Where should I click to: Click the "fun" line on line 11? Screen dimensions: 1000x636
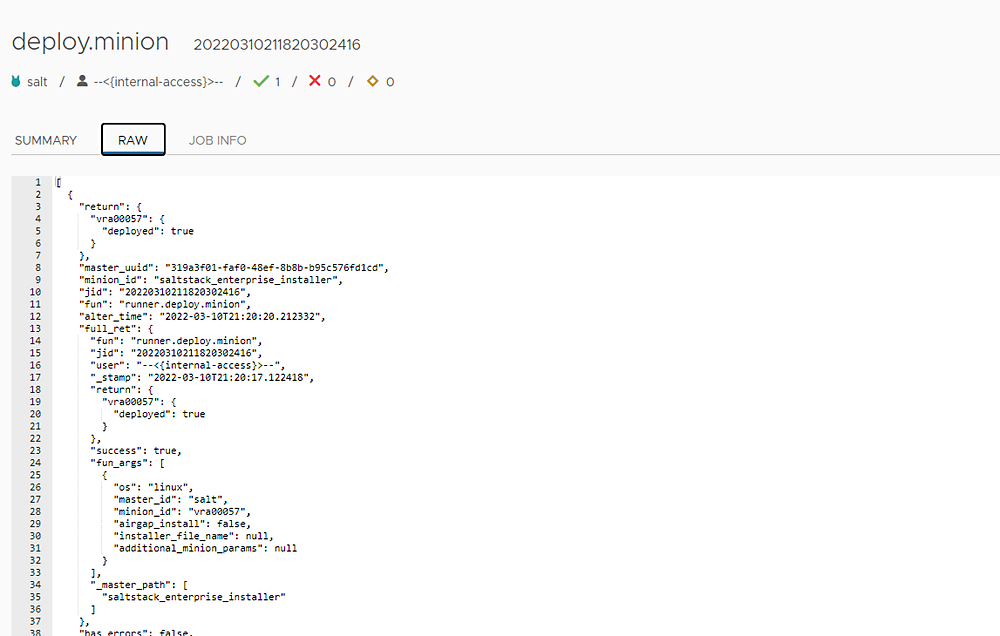(165, 304)
